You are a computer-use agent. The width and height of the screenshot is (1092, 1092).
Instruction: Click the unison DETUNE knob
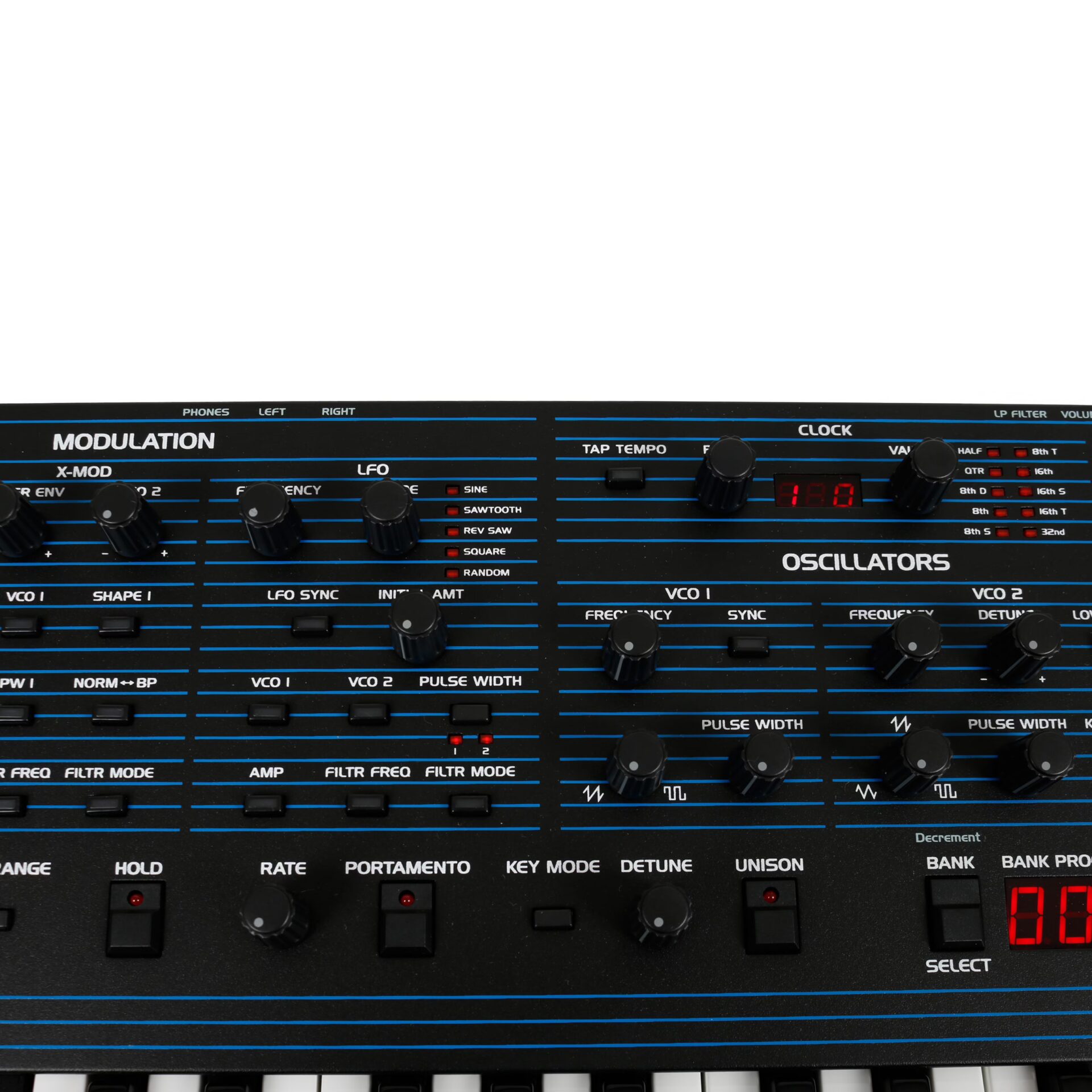[x=662, y=913]
